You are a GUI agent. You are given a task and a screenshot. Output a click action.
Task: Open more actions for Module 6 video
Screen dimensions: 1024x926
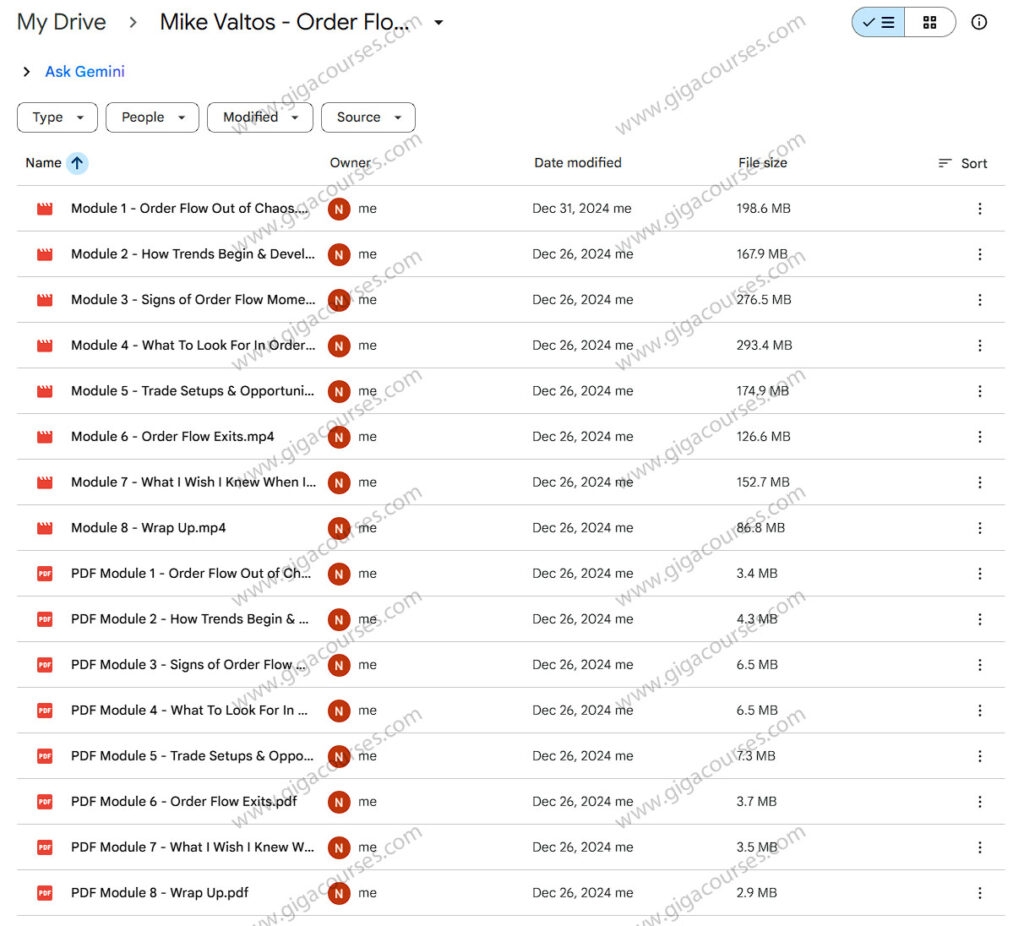pyautogui.click(x=979, y=437)
